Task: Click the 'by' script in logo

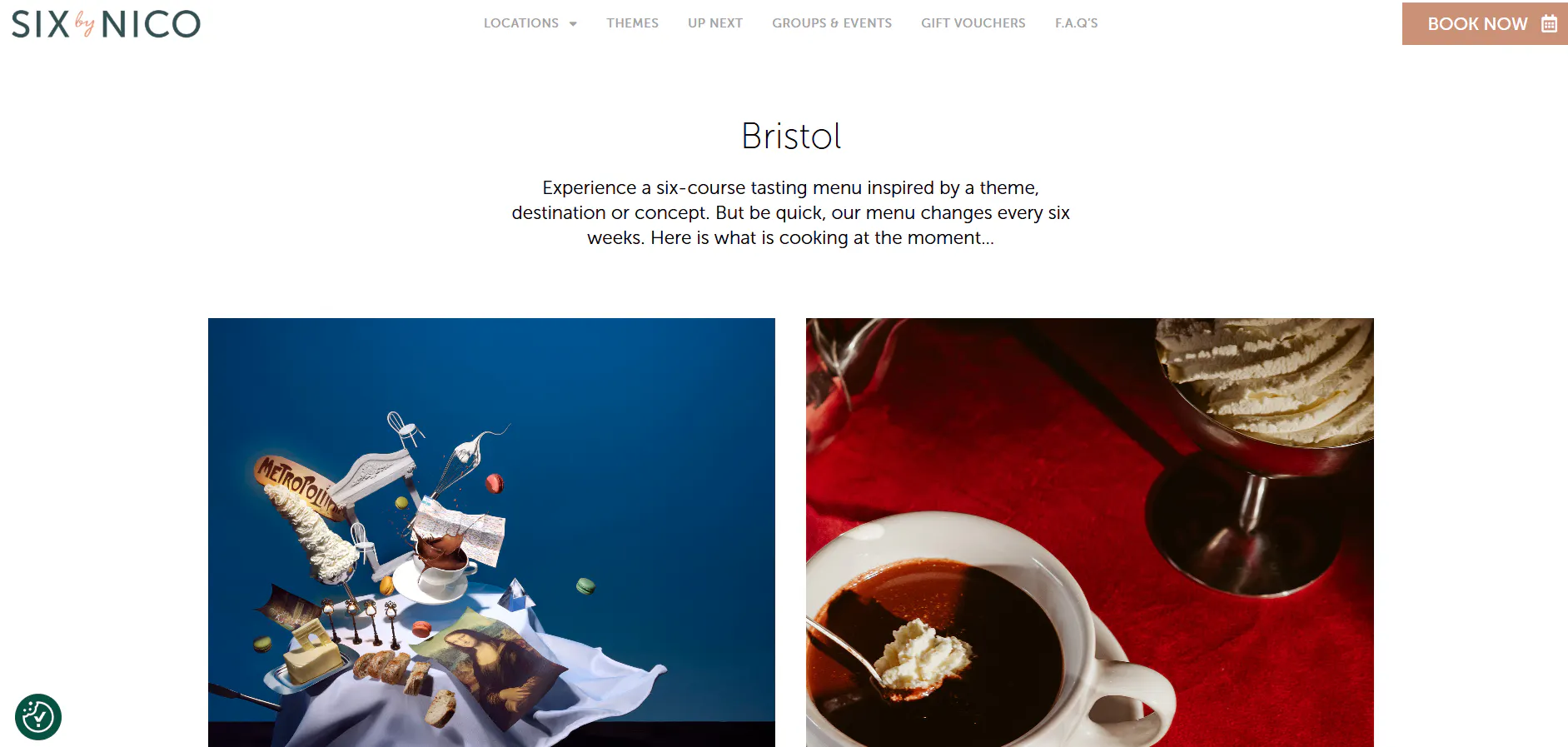Action: (85, 23)
